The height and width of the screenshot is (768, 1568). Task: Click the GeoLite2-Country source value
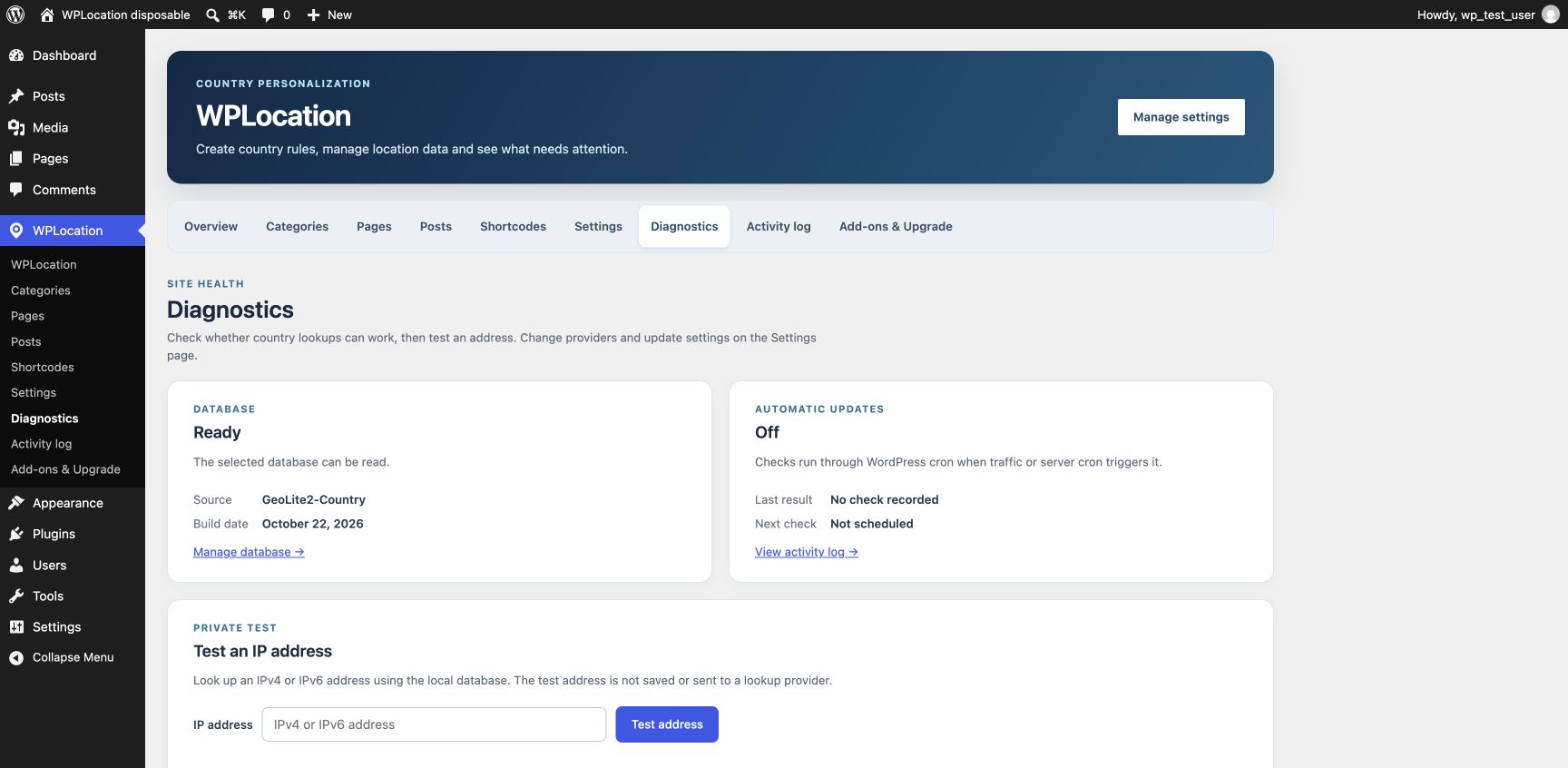(x=314, y=500)
